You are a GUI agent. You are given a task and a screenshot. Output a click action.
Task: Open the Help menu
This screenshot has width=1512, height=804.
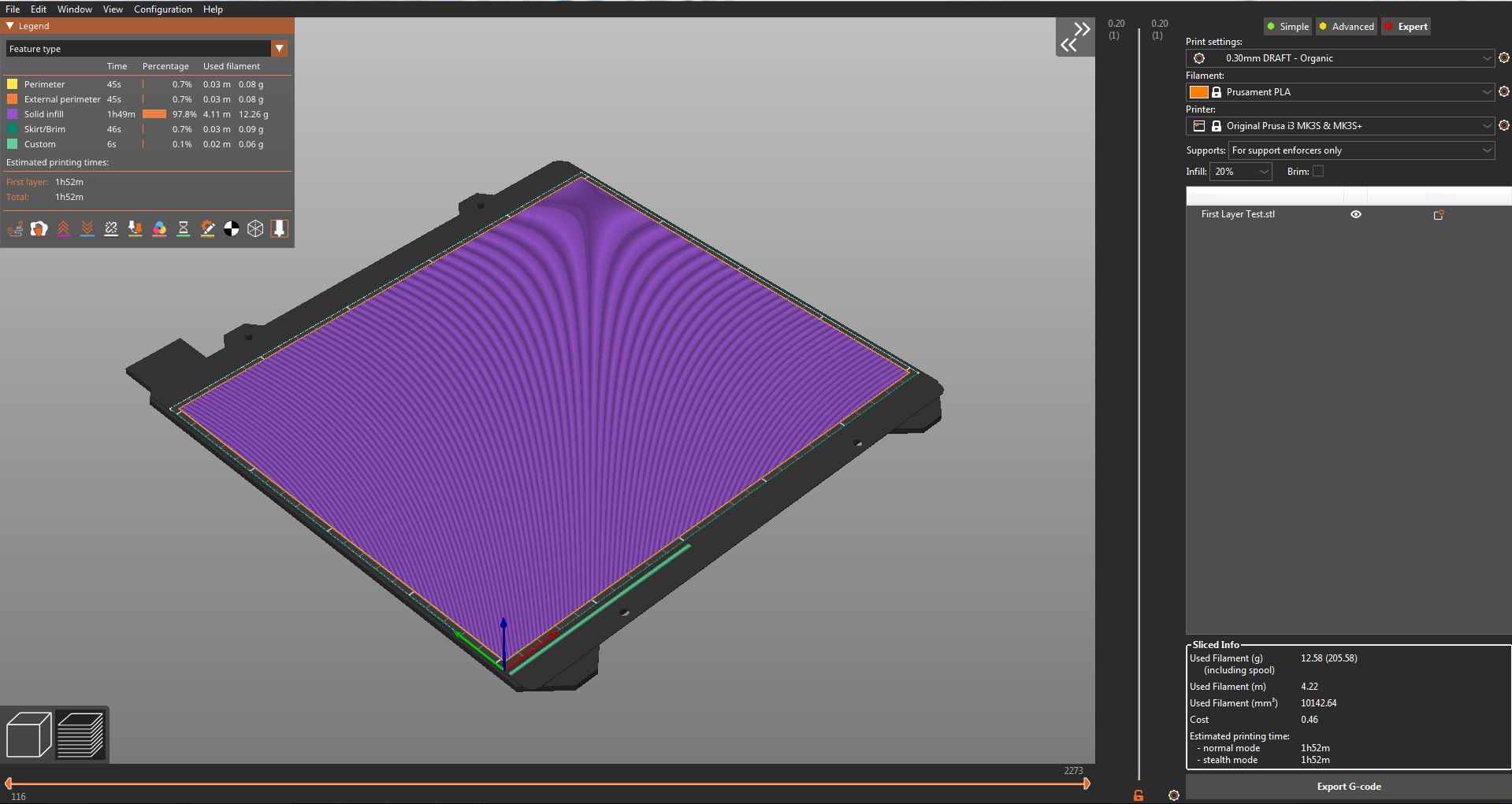click(212, 9)
